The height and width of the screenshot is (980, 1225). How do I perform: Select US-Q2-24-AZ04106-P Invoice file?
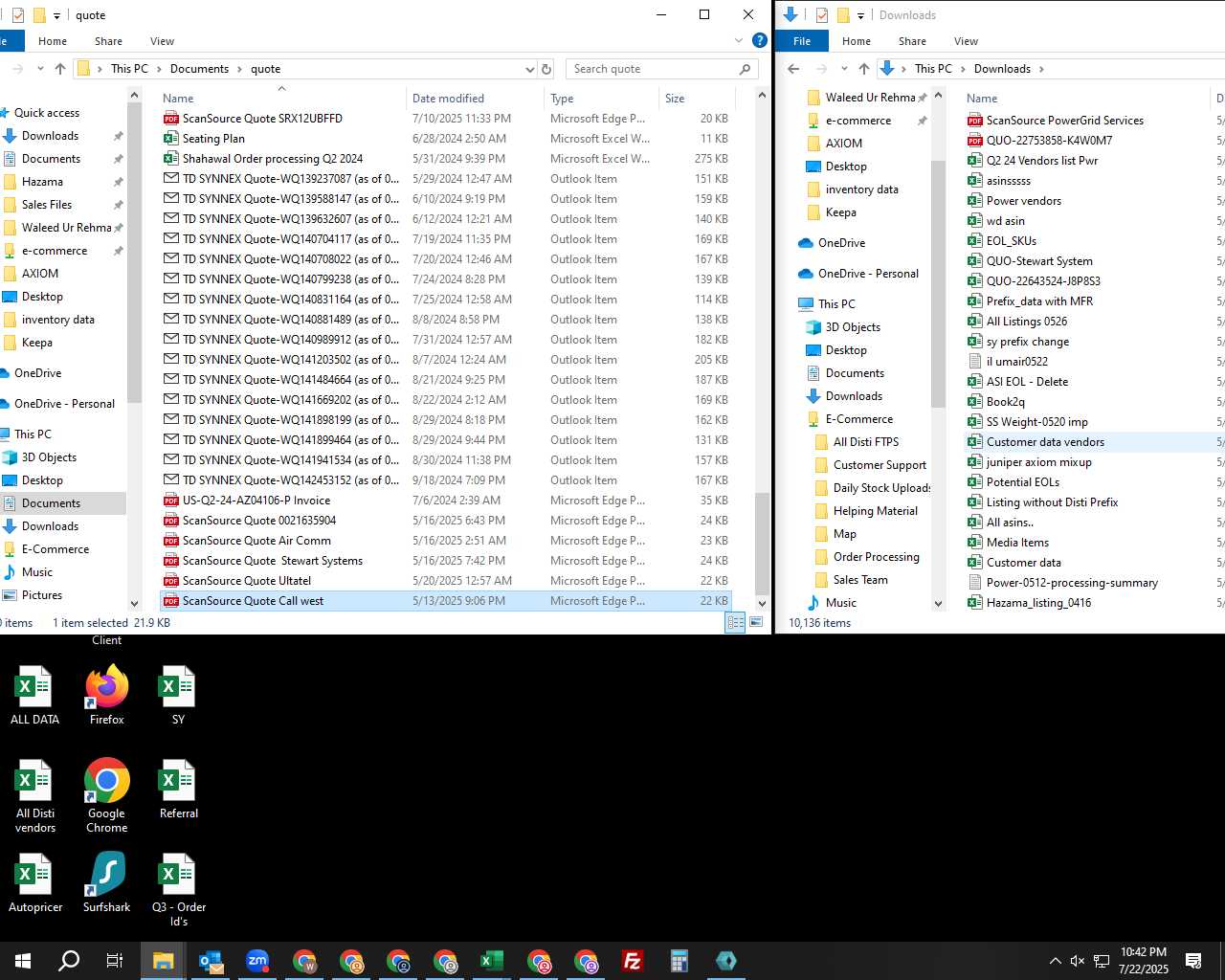click(446, 501)
